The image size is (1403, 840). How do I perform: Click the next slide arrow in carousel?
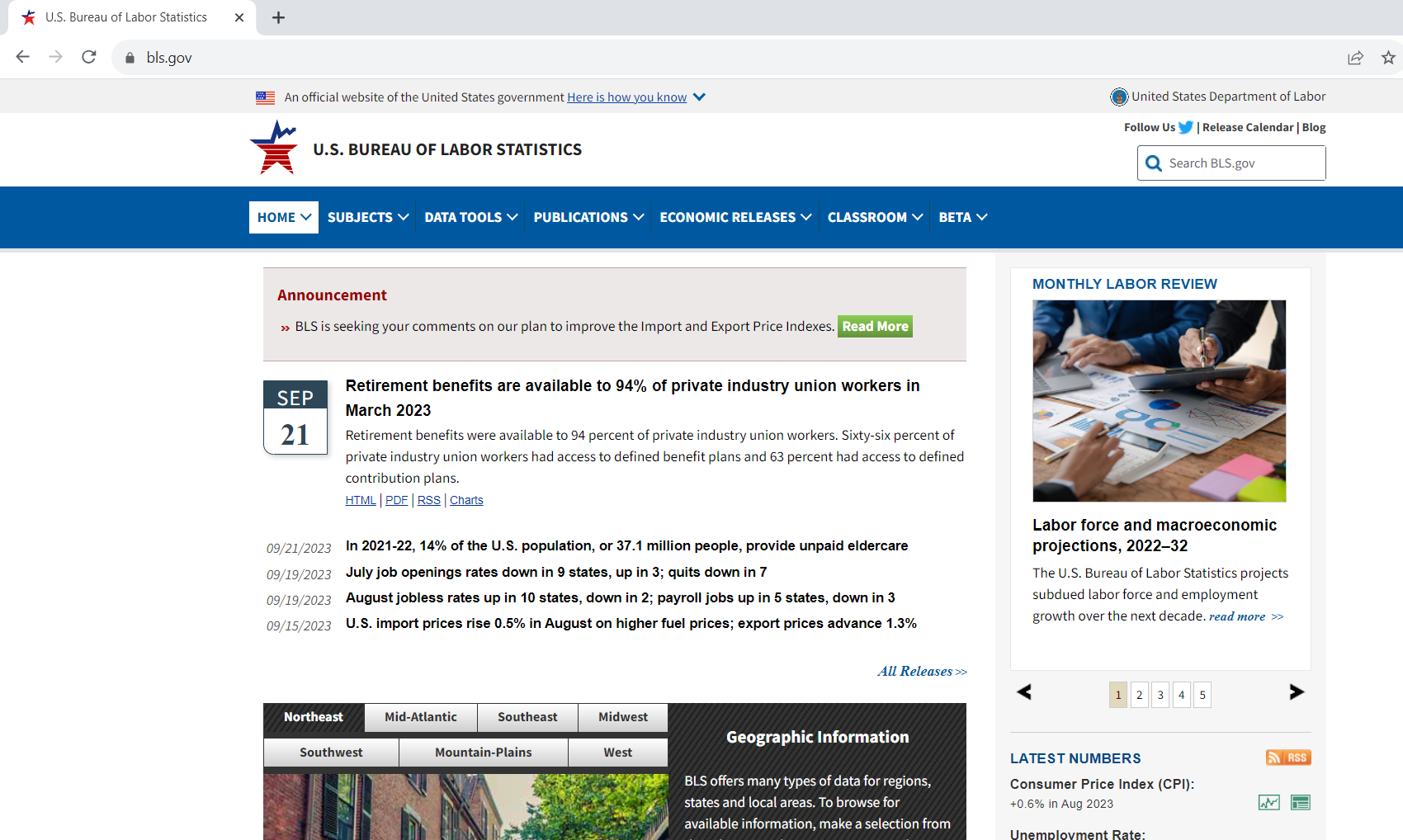(x=1297, y=692)
